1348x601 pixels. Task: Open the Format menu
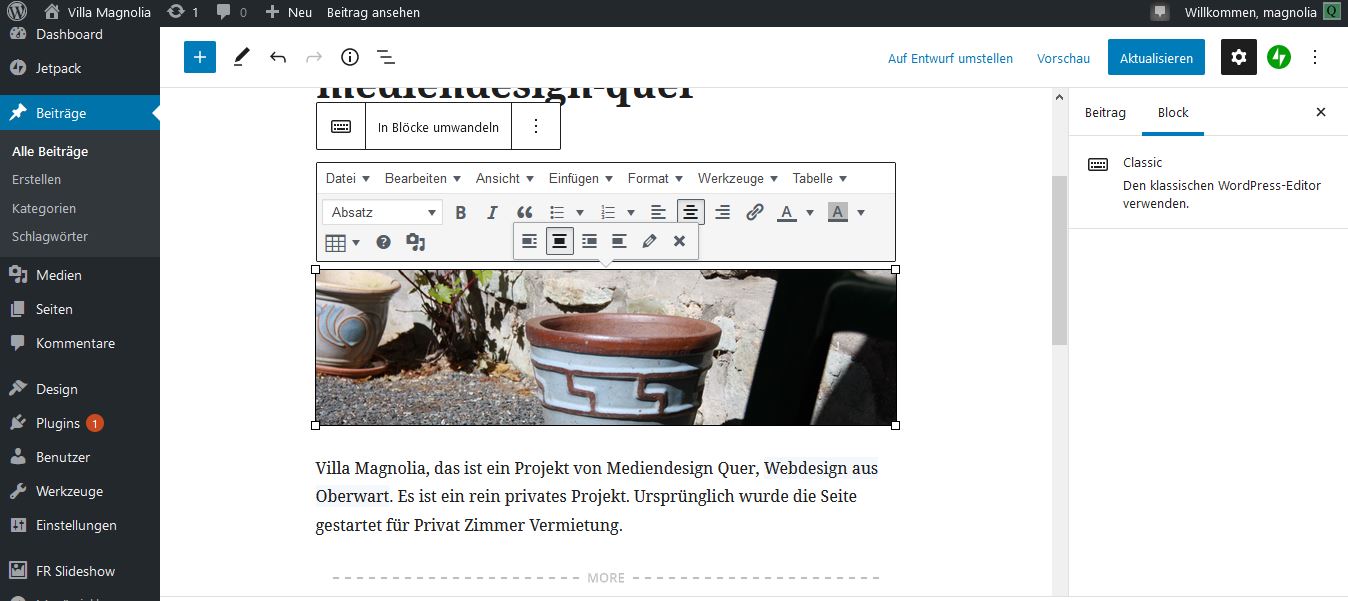(648, 178)
